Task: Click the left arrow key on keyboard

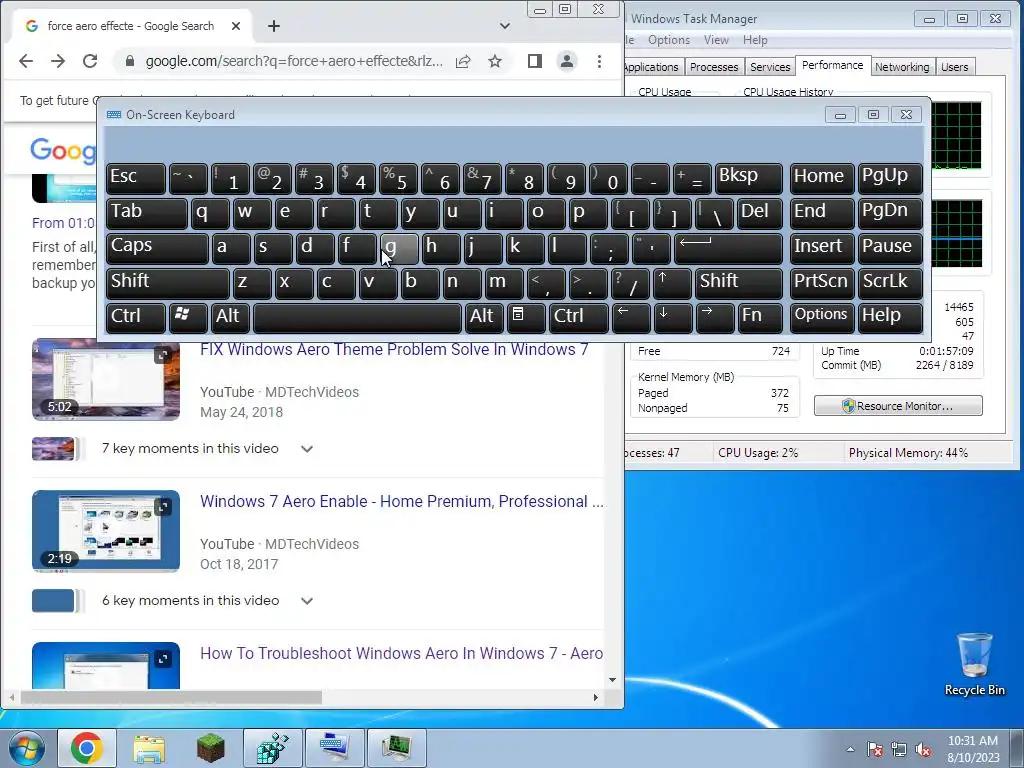Action: coord(631,317)
